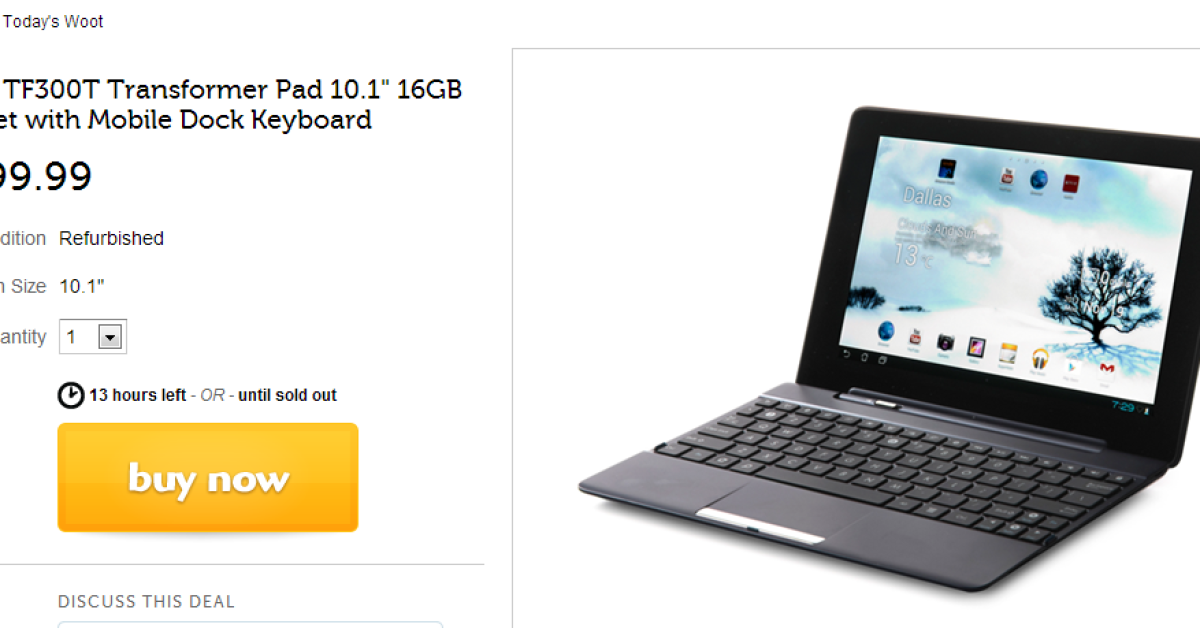Open the Discuss This Deal section
Image resolution: width=1200 pixels, height=628 pixels.
coord(146,602)
